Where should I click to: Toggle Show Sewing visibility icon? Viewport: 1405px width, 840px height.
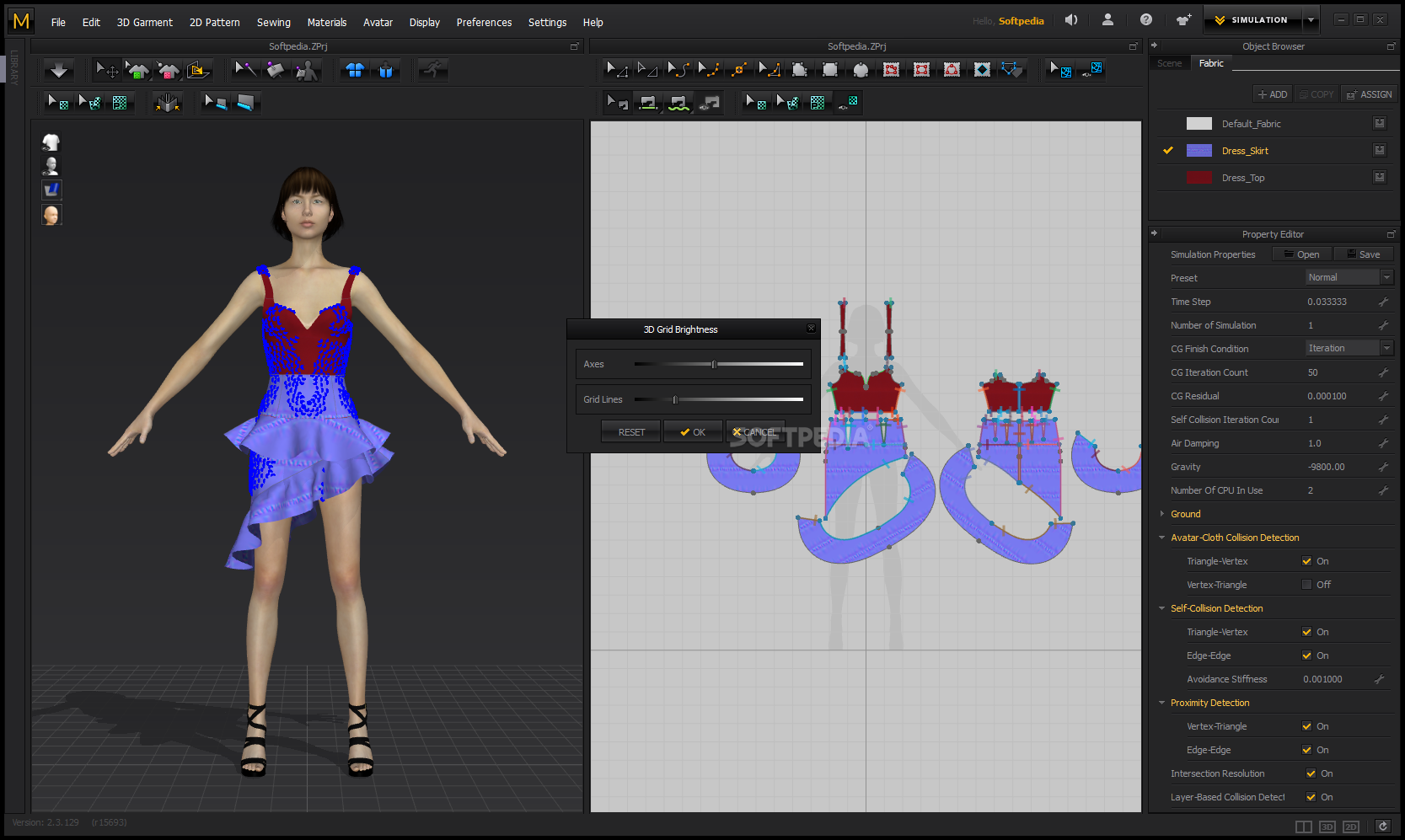tap(710, 103)
